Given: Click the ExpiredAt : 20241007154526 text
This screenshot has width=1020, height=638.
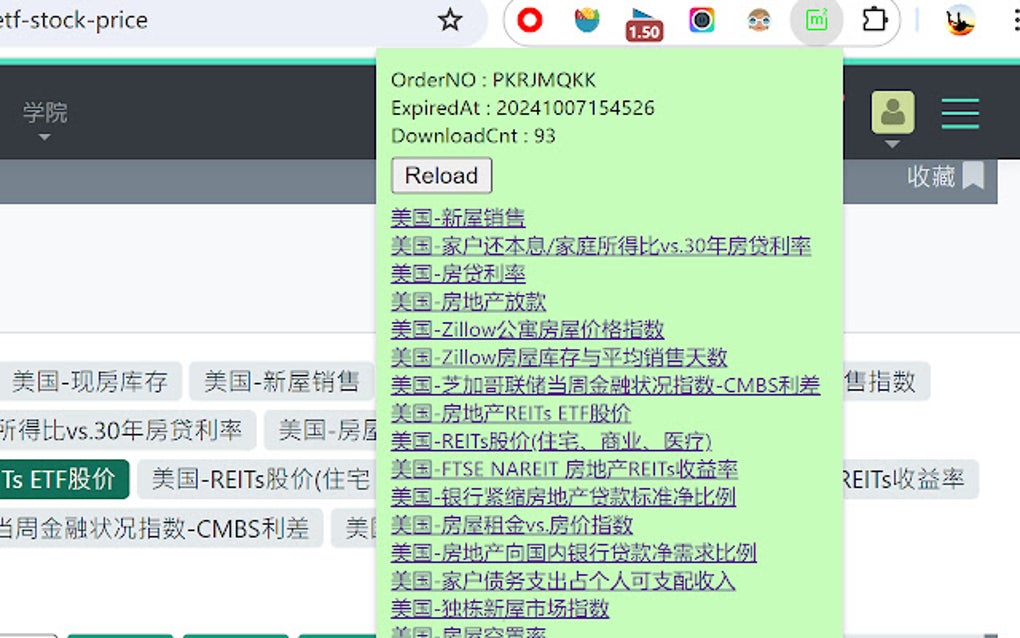Looking at the screenshot, I should coord(523,108).
